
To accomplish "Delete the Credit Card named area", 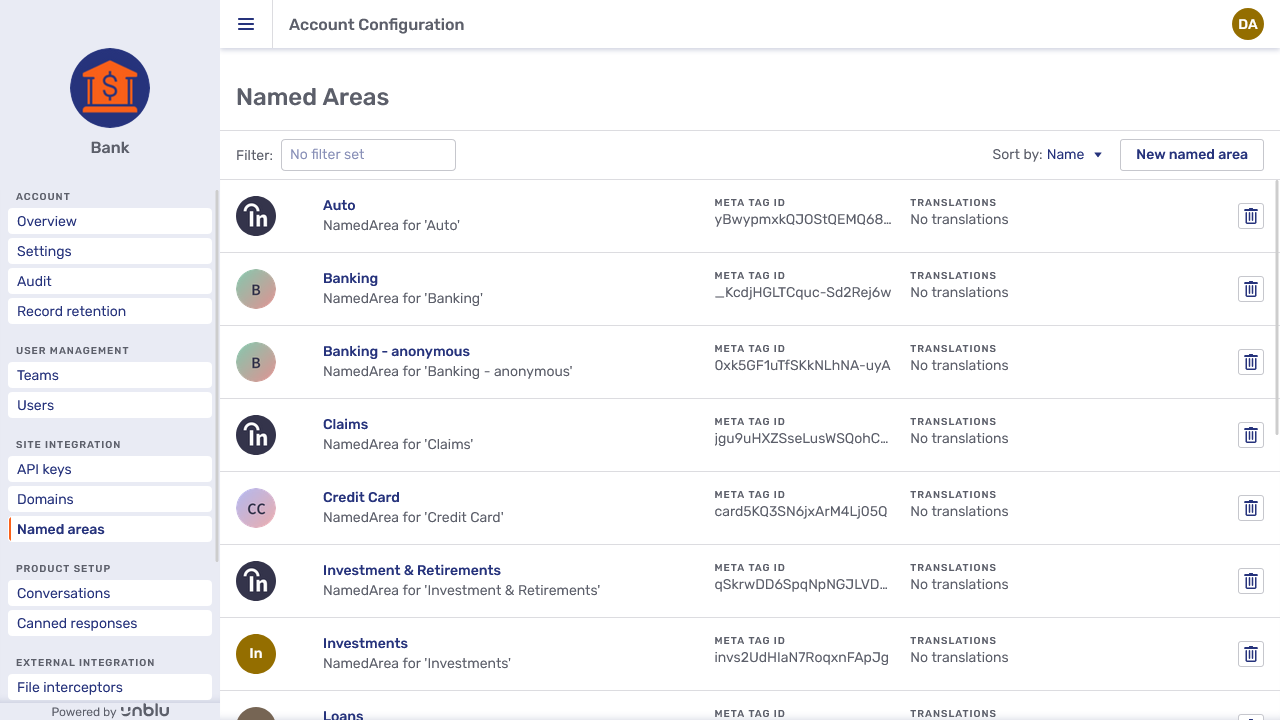I will 1250,508.
